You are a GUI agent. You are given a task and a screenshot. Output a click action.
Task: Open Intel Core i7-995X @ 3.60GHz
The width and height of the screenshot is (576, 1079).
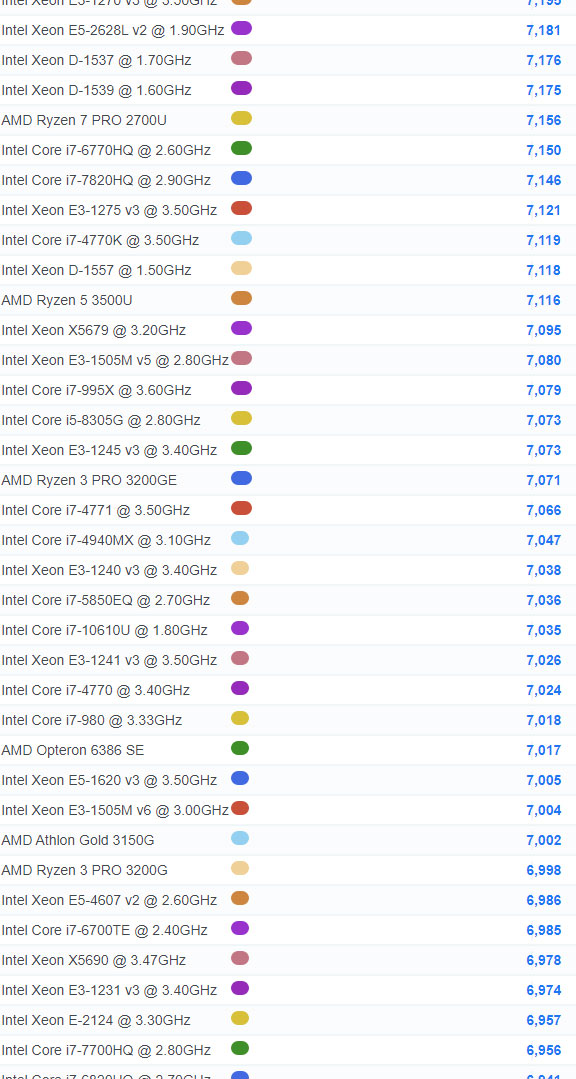click(x=96, y=391)
